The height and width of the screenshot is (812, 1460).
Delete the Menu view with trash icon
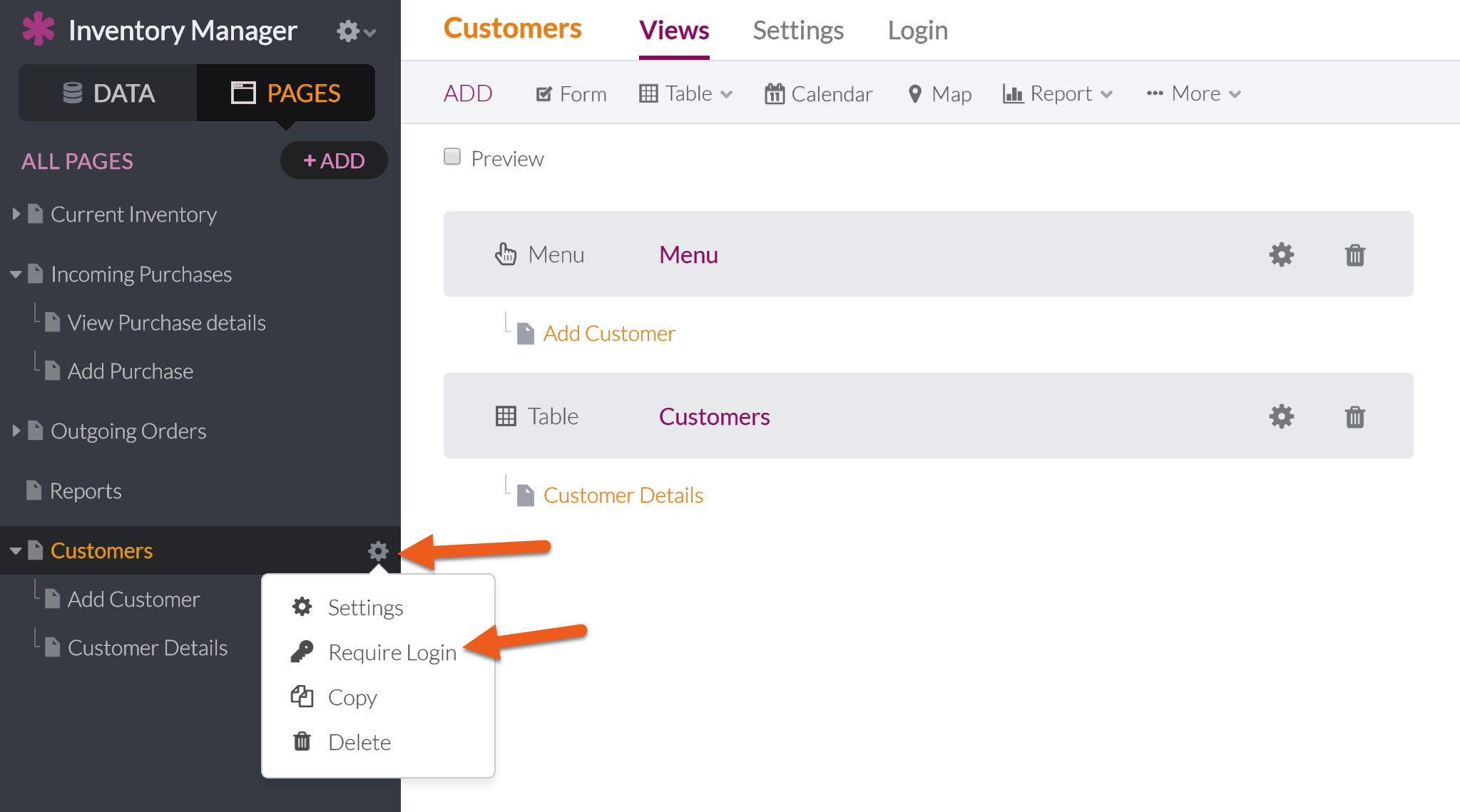pos(1354,255)
